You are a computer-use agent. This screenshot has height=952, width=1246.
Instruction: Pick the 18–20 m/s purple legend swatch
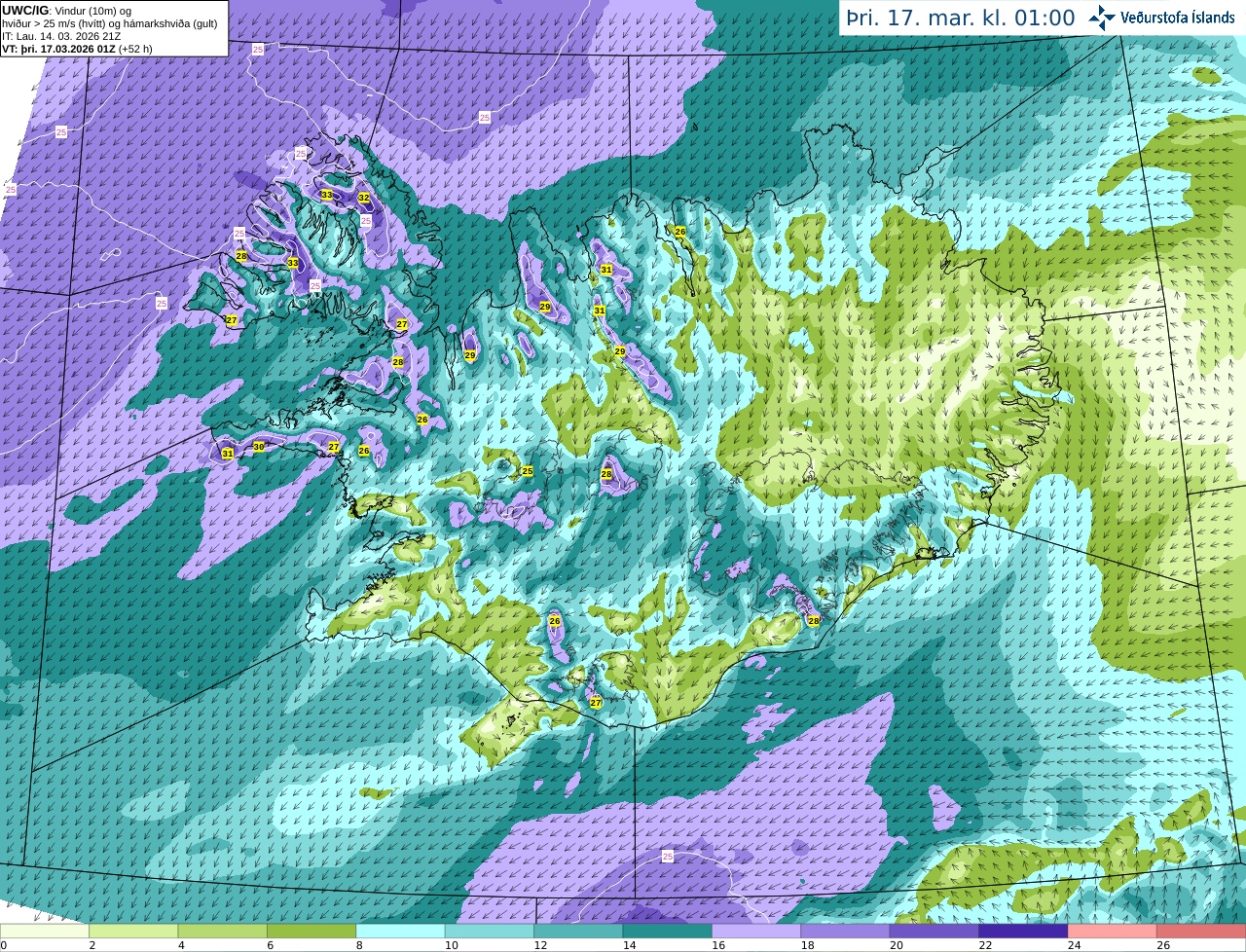846,931
